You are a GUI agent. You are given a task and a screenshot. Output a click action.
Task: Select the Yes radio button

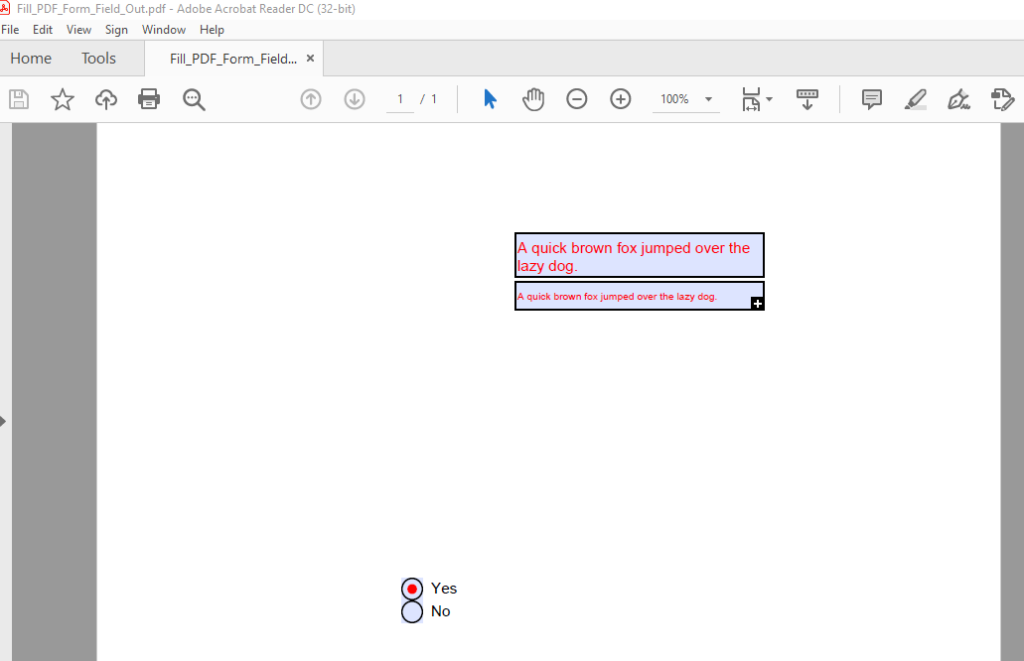[412, 589]
